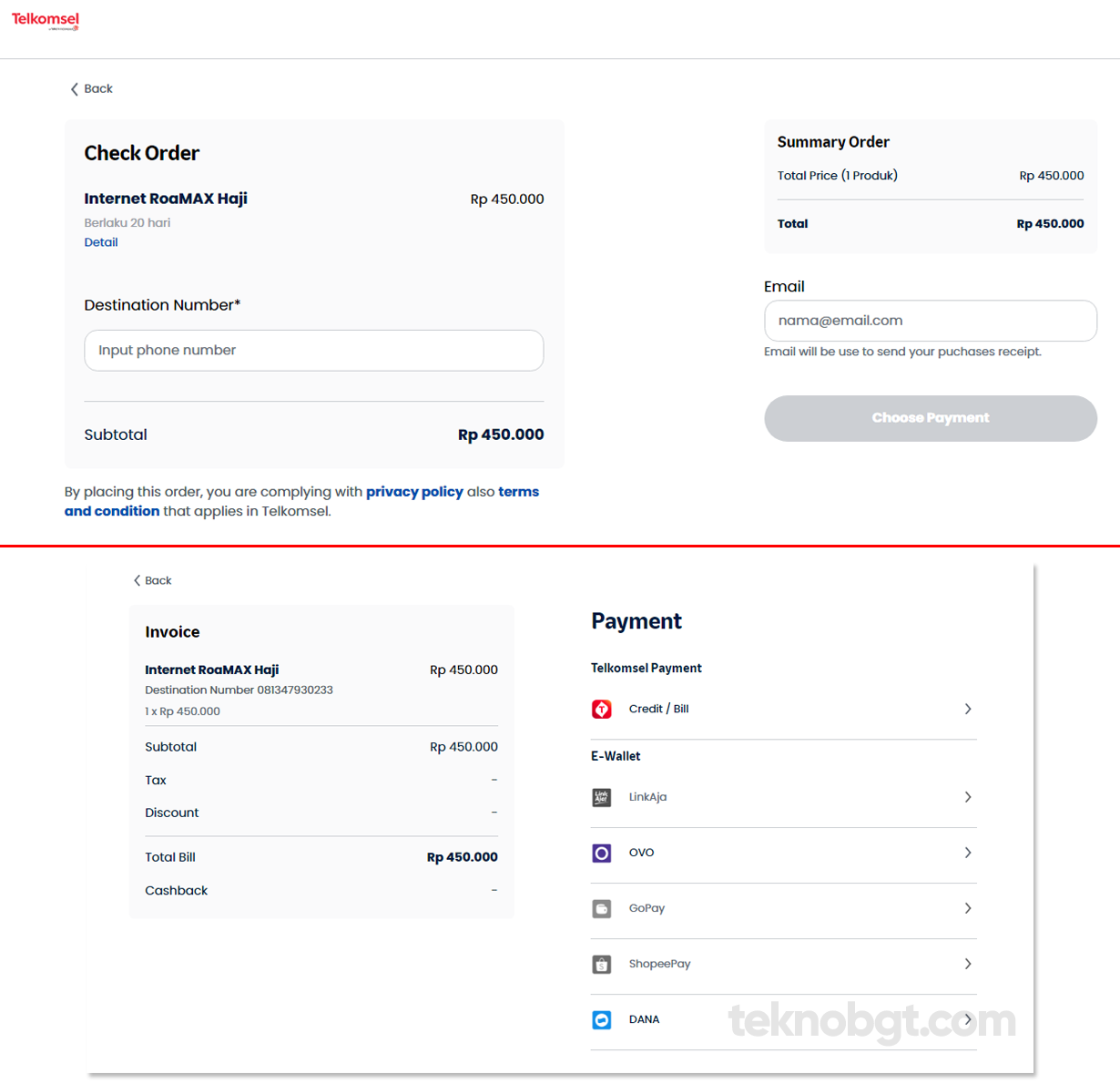Click the E-Wallet section heading
Image resolution: width=1120 pixels, height=1084 pixels.
pos(616,756)
